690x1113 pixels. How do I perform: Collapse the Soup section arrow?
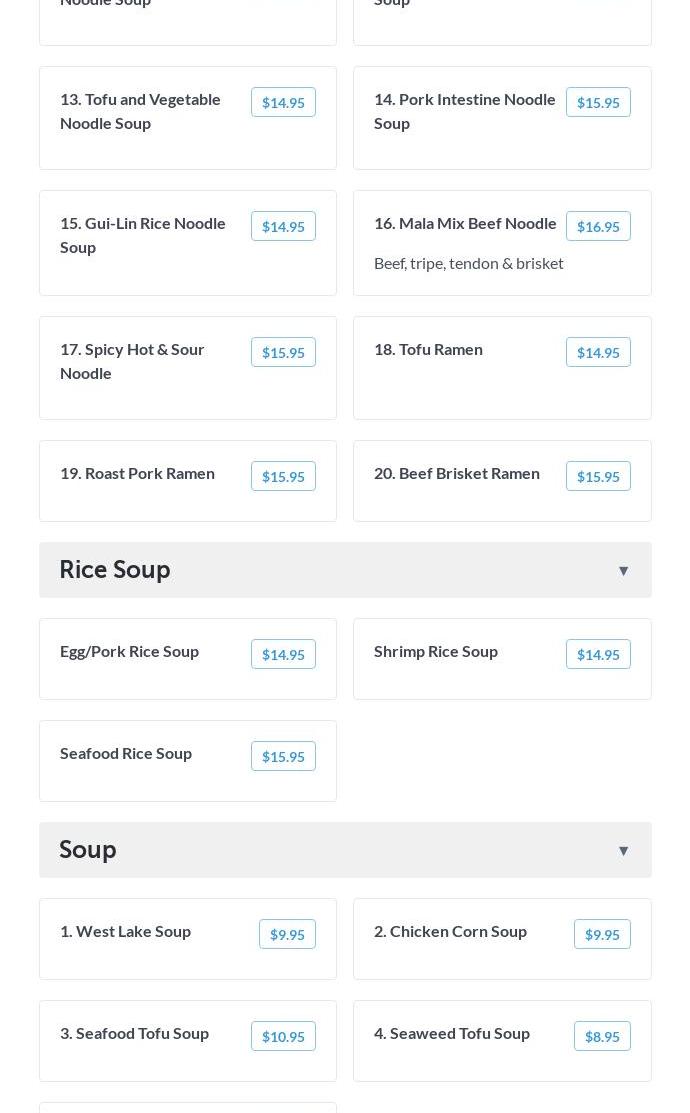pyautogui.click(x=623, y=851)
